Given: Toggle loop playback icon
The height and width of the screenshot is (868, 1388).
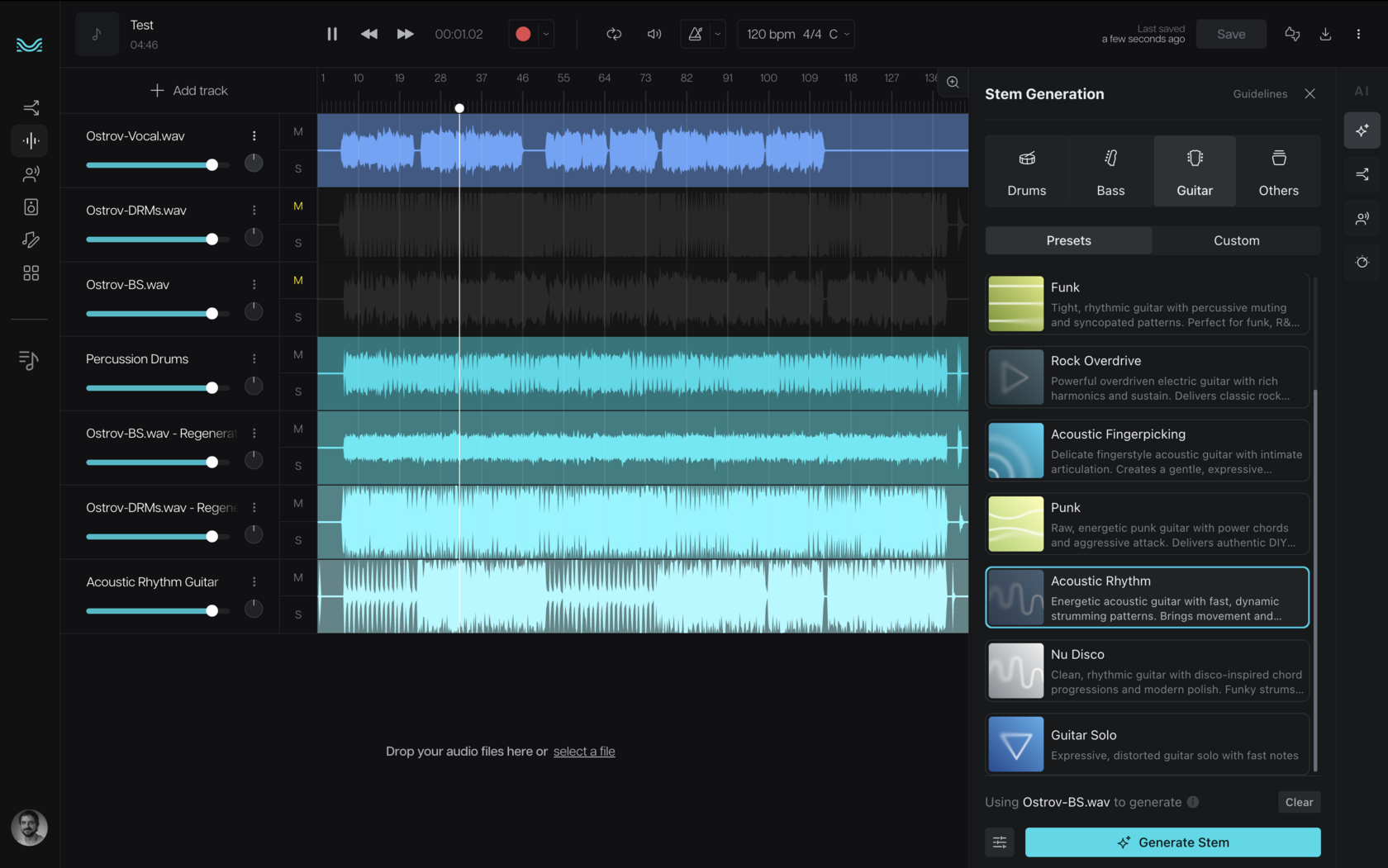Looking at the screenshot, I should tap(614, 34).
